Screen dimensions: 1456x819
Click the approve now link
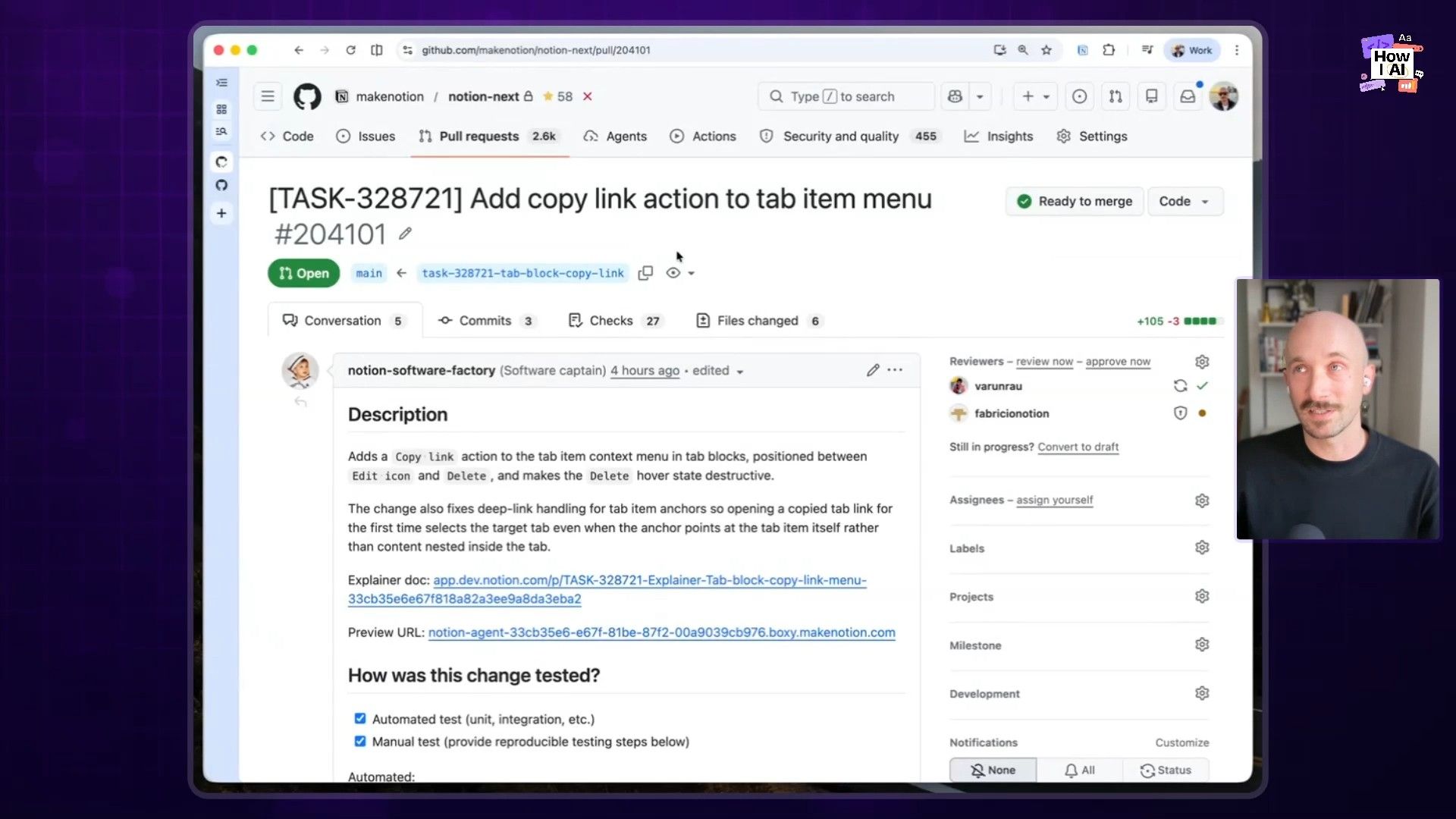[x=1118, y=362]
